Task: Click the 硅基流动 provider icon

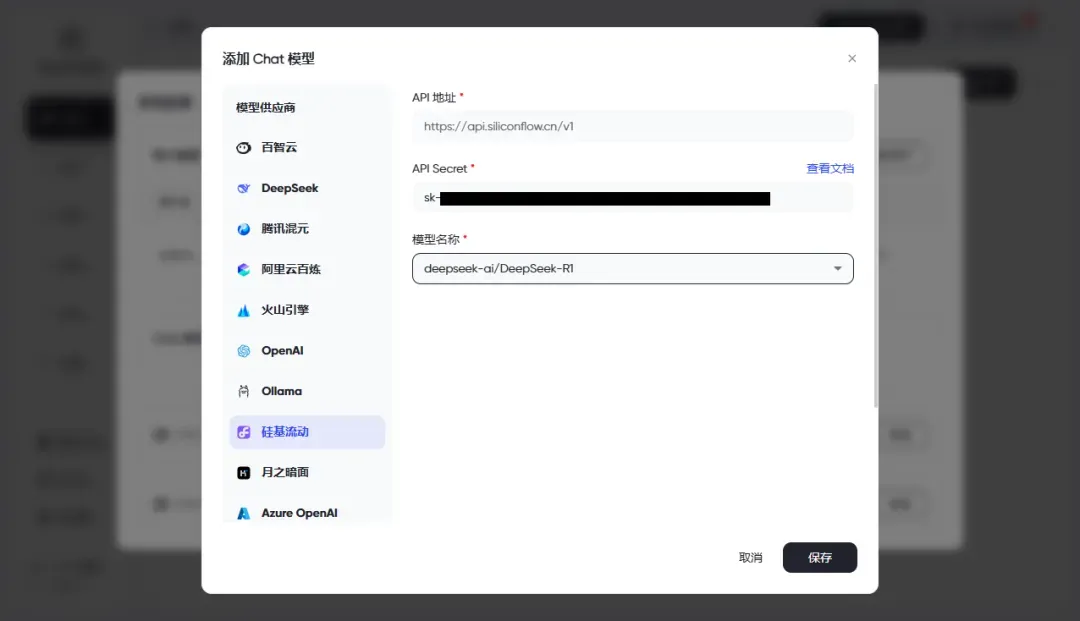Action: (243, 432)
